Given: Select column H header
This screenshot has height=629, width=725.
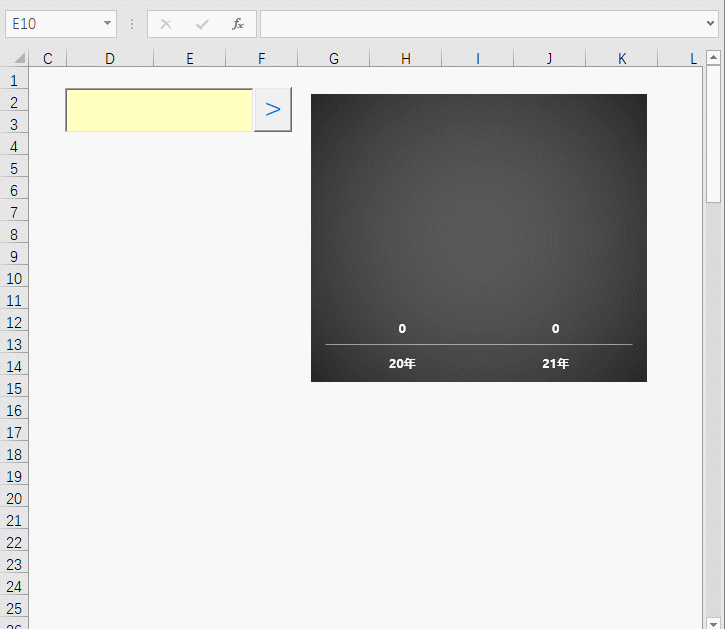Looking at the screenshot, I should click(406, 59).
